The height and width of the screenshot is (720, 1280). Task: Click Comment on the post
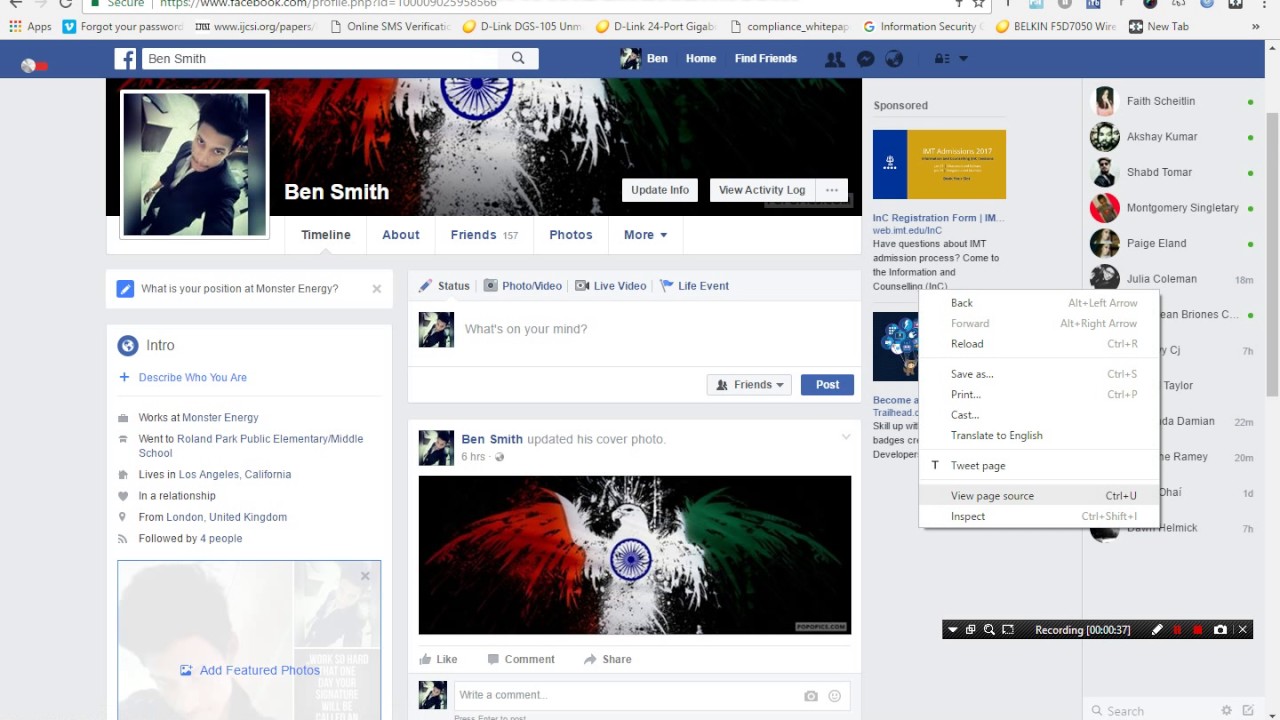coord(520,659)
